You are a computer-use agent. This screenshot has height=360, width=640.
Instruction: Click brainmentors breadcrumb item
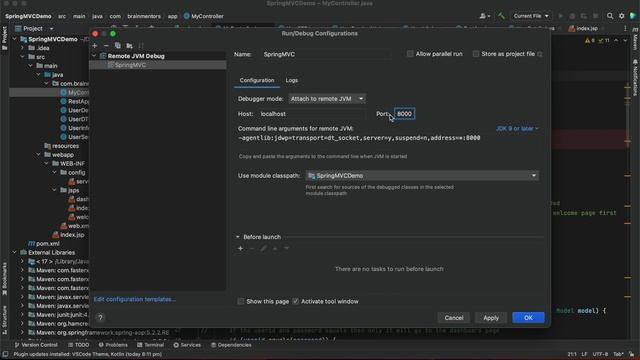[144, 16]
